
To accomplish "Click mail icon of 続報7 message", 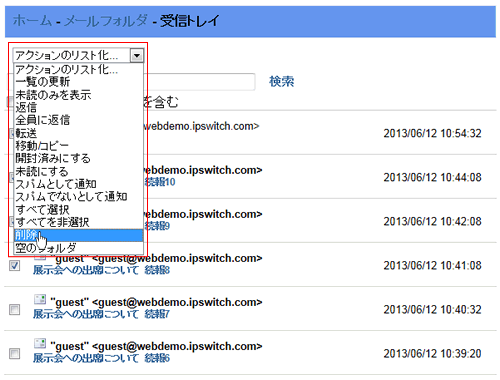I will coord(40,299).
